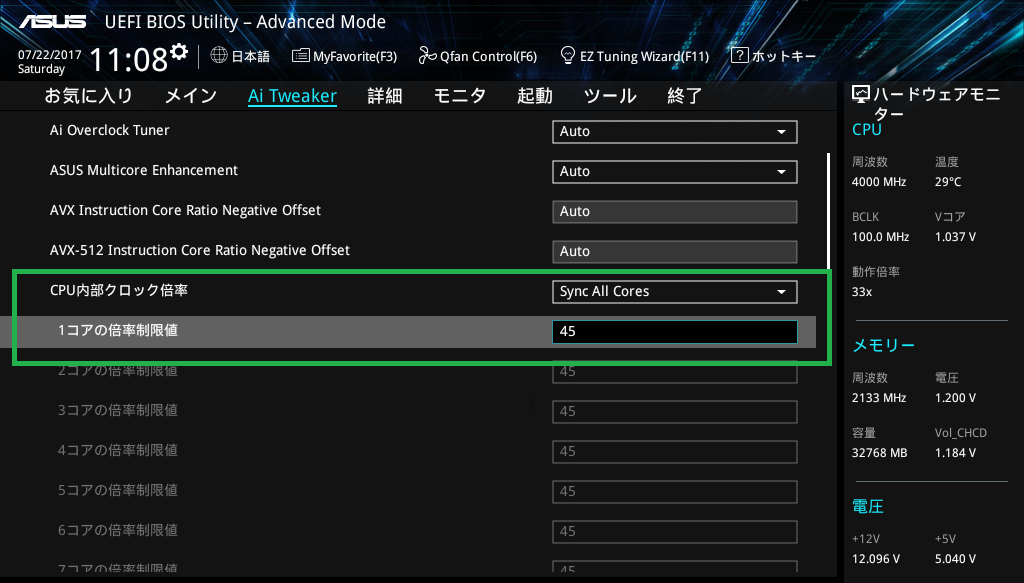The height and width of the screenshot is (583, 1024).
Task: Click AVX Instruction Core Ratio Negative Offset field
Action: 675,212
